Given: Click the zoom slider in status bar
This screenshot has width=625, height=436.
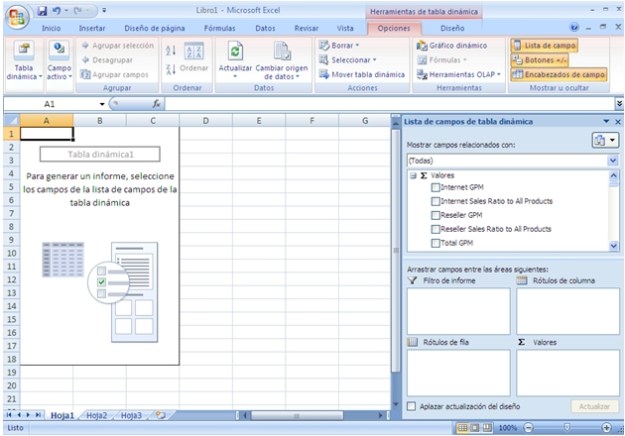Looking at the screenshot, I should coord(567,427).
